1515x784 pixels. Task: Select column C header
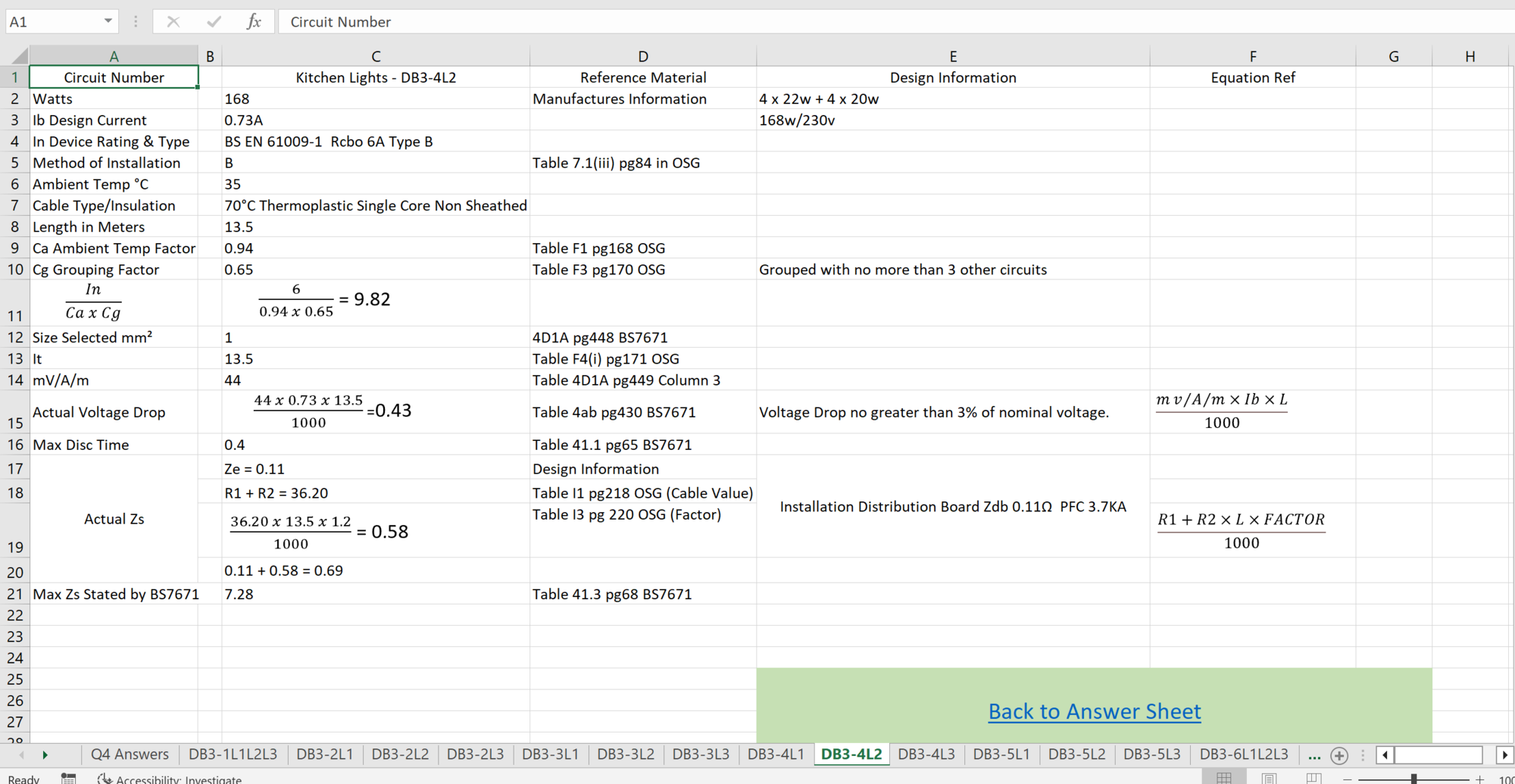376,56
